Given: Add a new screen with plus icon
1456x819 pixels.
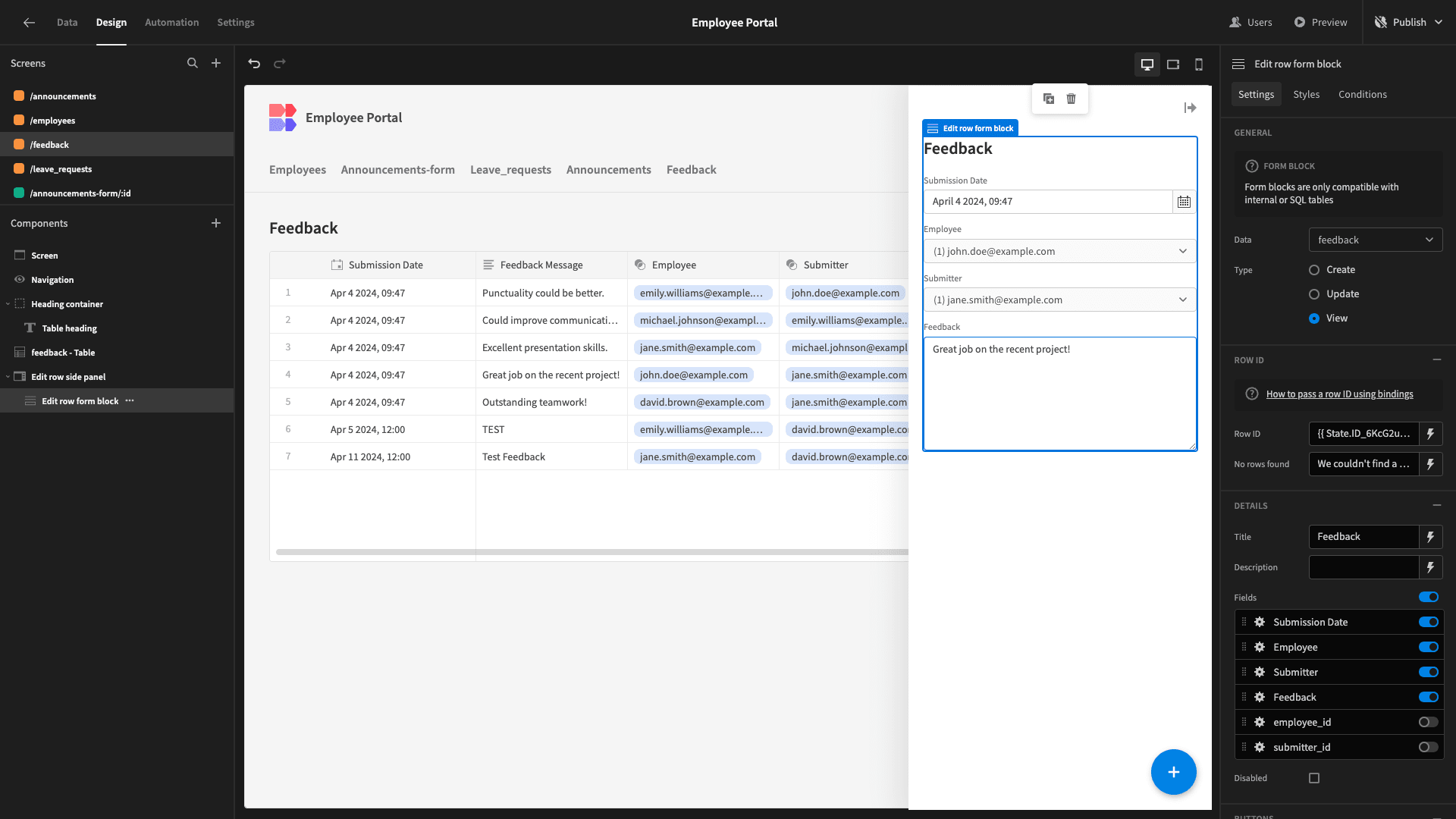Looking at the screenshot, I should tap(216, 64).
